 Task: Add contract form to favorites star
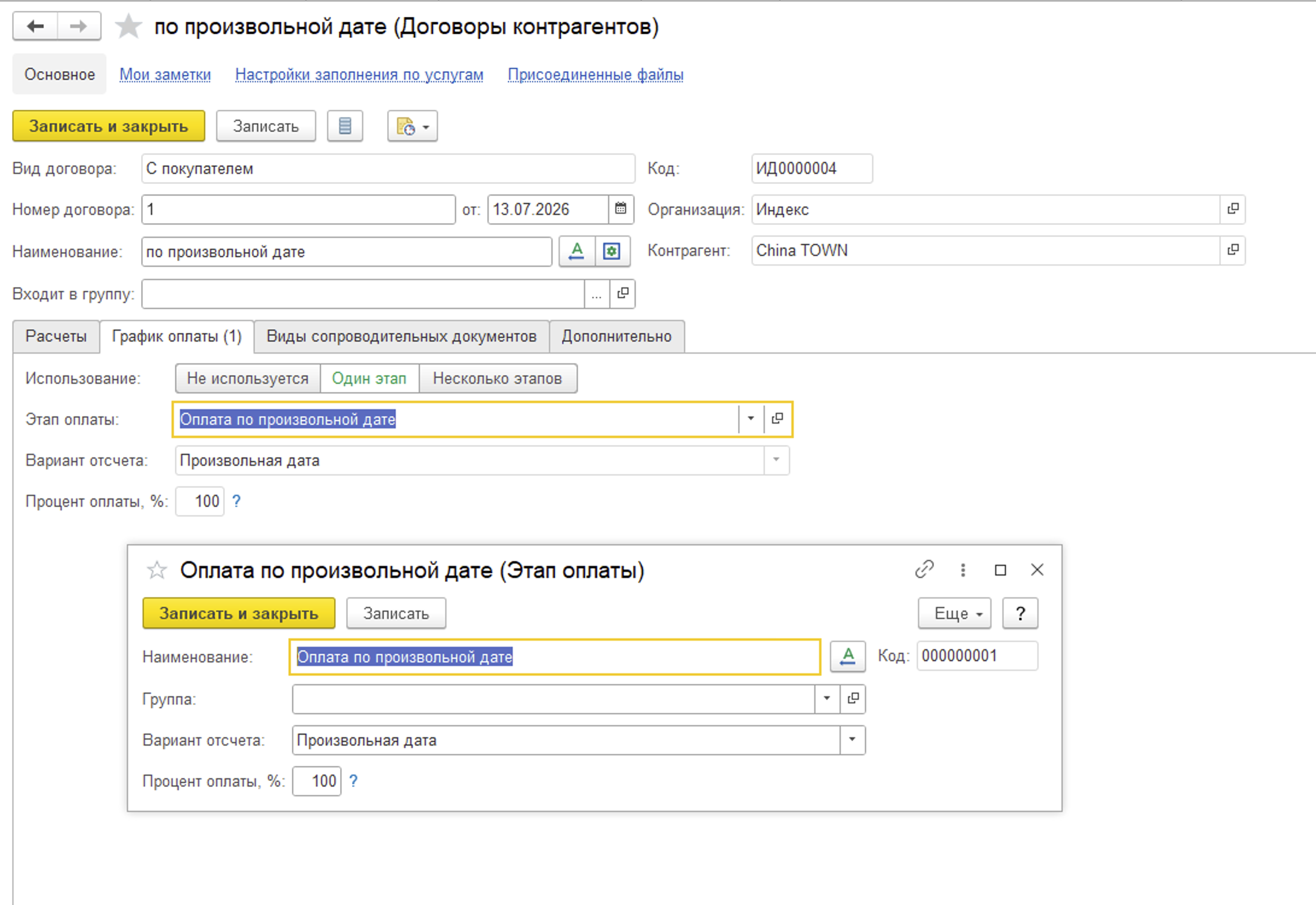(x=128, y=27)
